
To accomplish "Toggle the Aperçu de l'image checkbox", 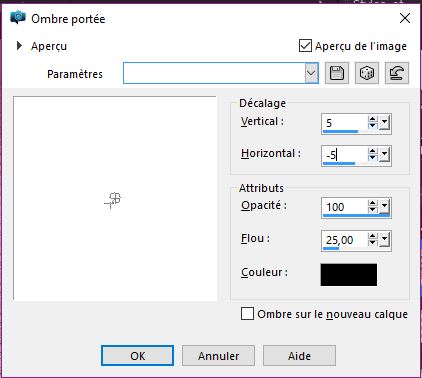I will (x=305, y=46).
